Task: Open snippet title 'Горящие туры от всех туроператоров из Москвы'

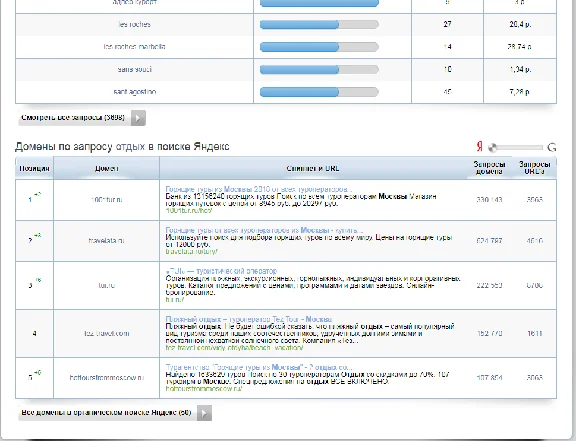Action: tap(264, 230)
